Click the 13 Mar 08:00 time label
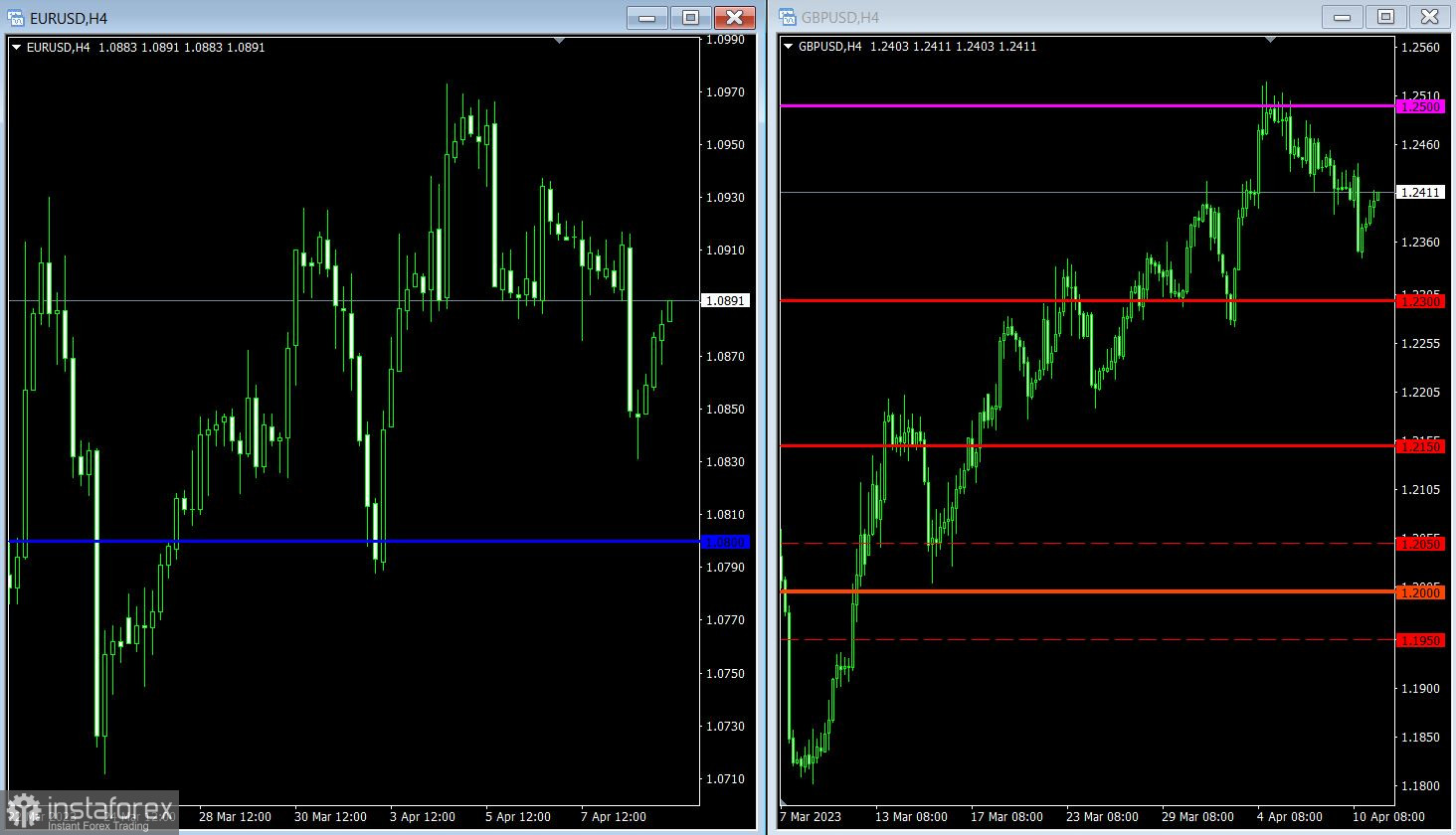The image size is (1456, 835). [x=911, y=817]
